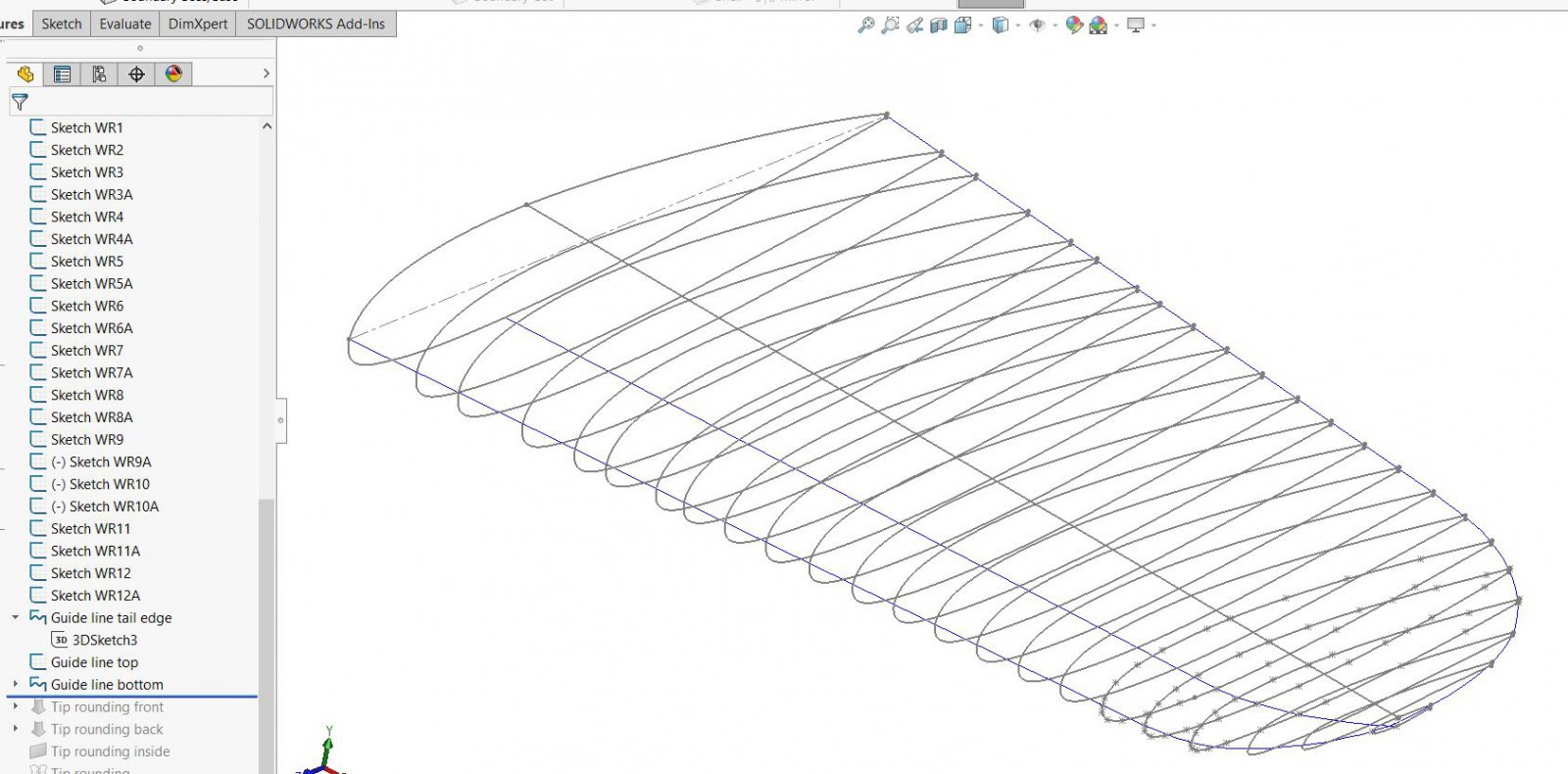This screenshot has height=774, width=1568.
Task: Click the sketch icon beside Sketch WR9
Action: (x=38, y=440)
